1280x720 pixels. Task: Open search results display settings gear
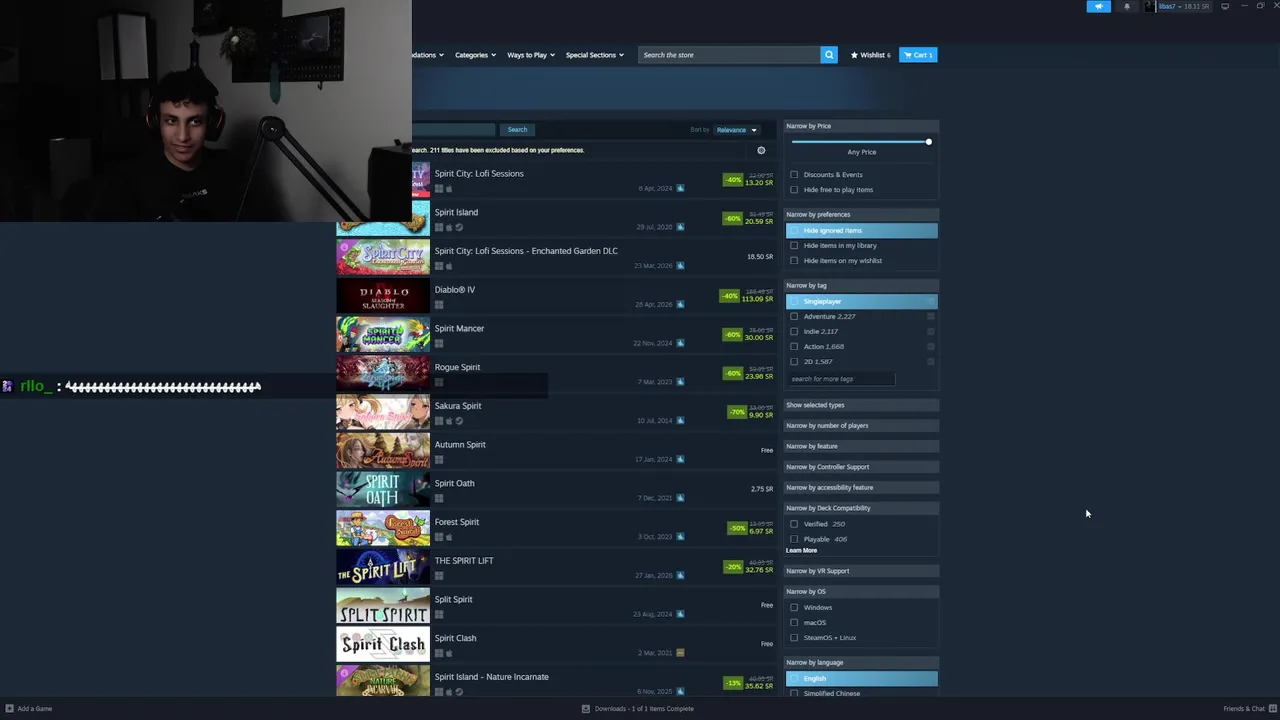[x=761, y=150]
